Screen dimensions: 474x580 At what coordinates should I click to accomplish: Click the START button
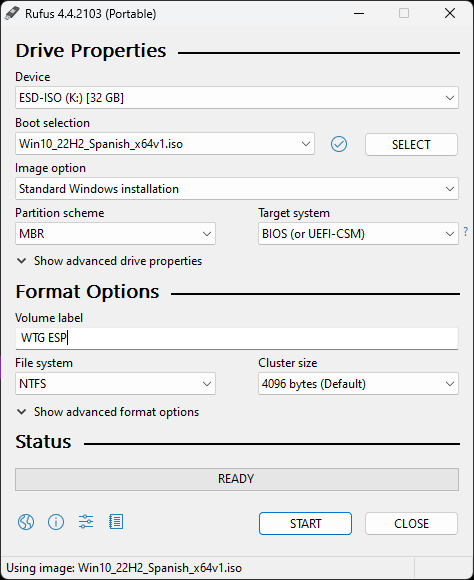coord(305,523)
